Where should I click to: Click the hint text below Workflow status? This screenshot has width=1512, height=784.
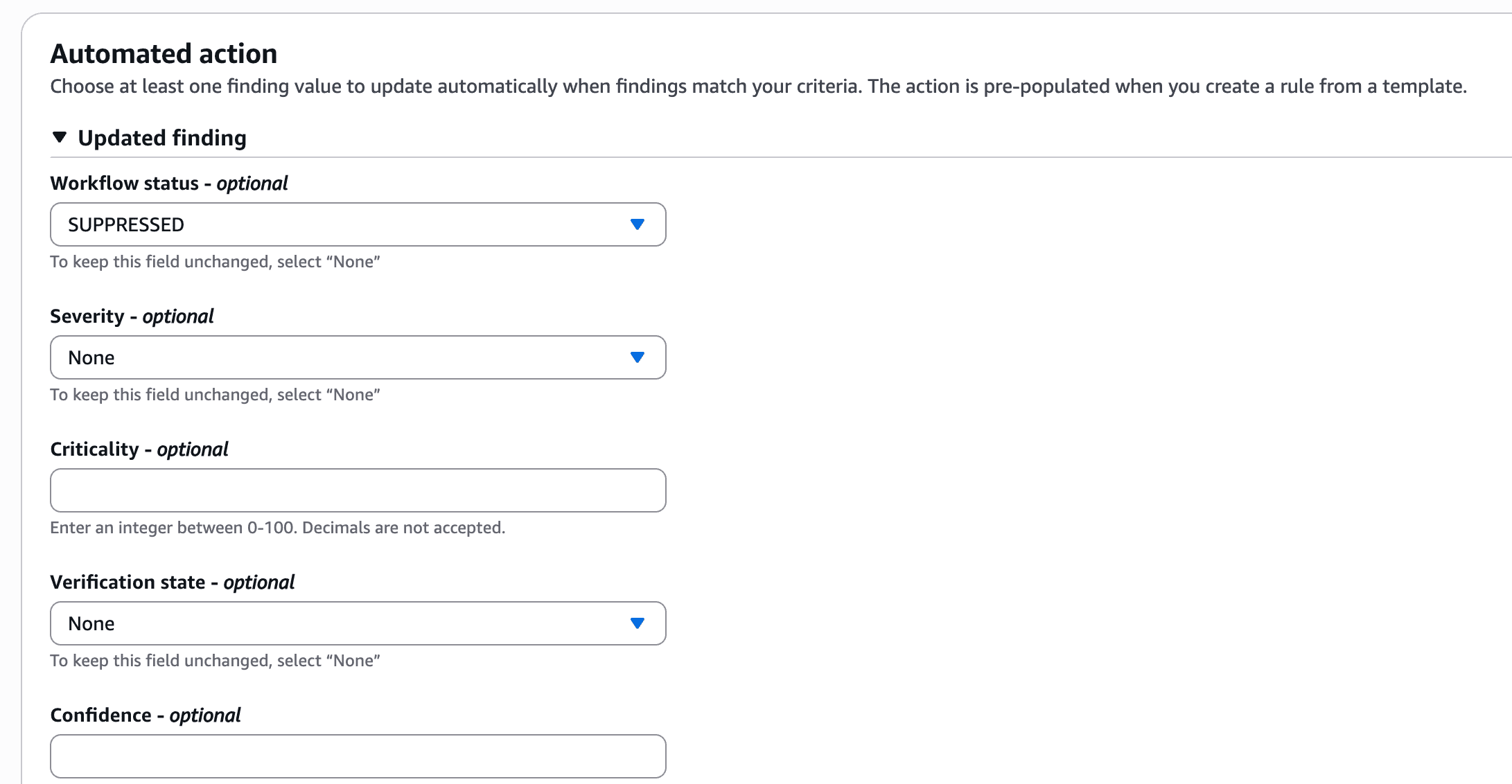point(215,262)
